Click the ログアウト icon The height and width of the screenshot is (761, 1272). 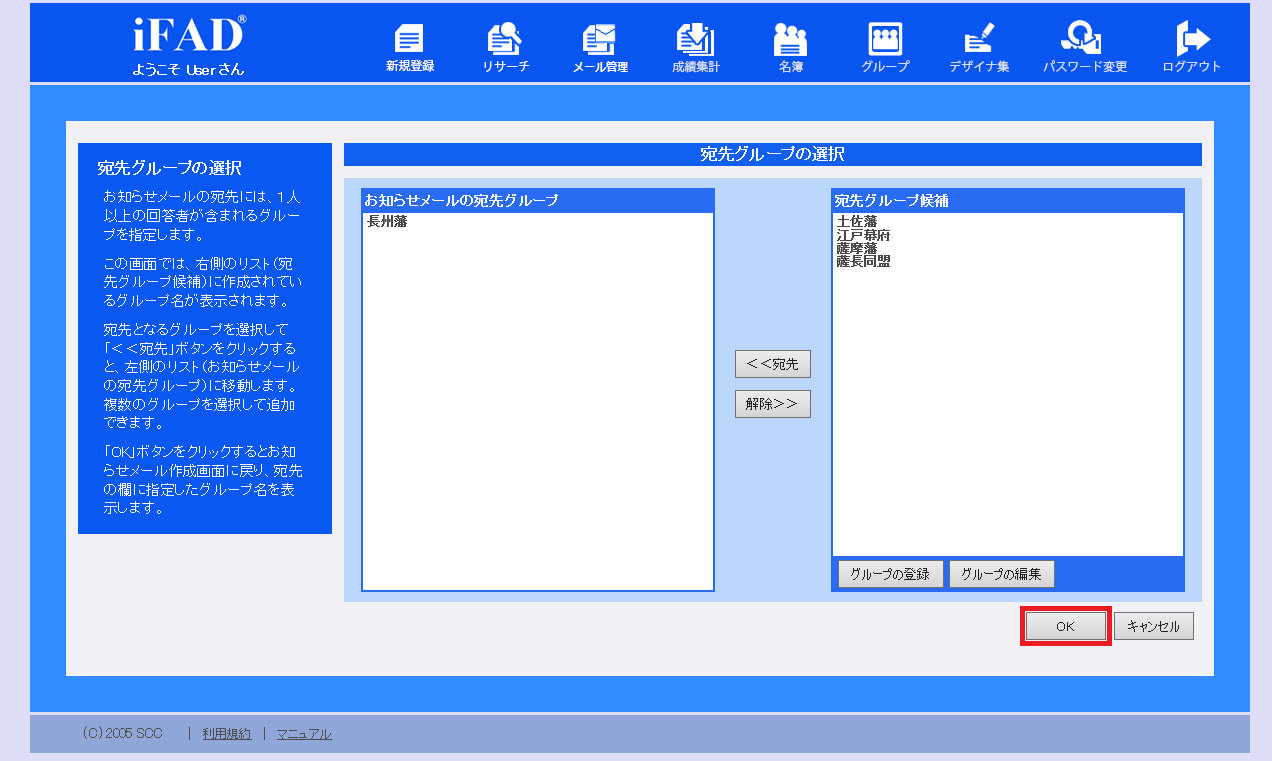(x=1192, y=48)
